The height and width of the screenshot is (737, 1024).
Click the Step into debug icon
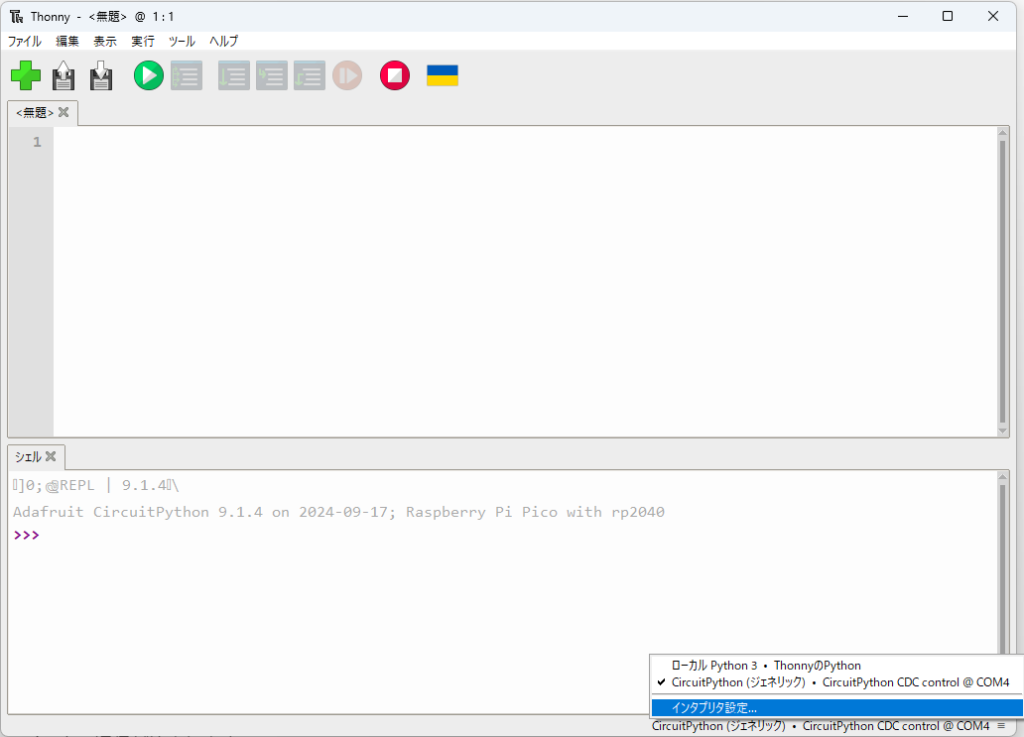[x=272, y=75]
